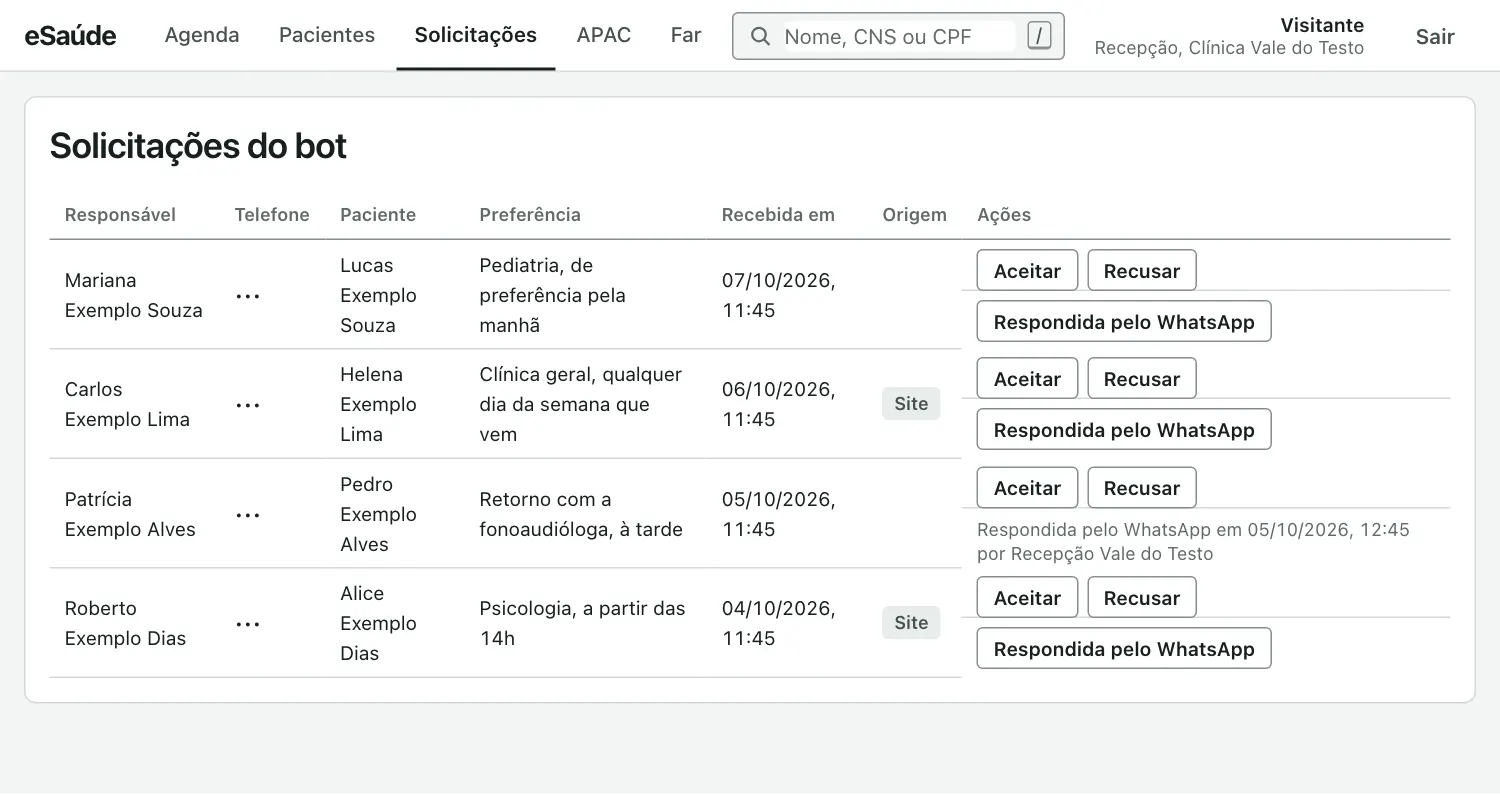This screenshot has height=794, width=1500.
Task: Select the Solicitações tab
Action: click(476, 35)
